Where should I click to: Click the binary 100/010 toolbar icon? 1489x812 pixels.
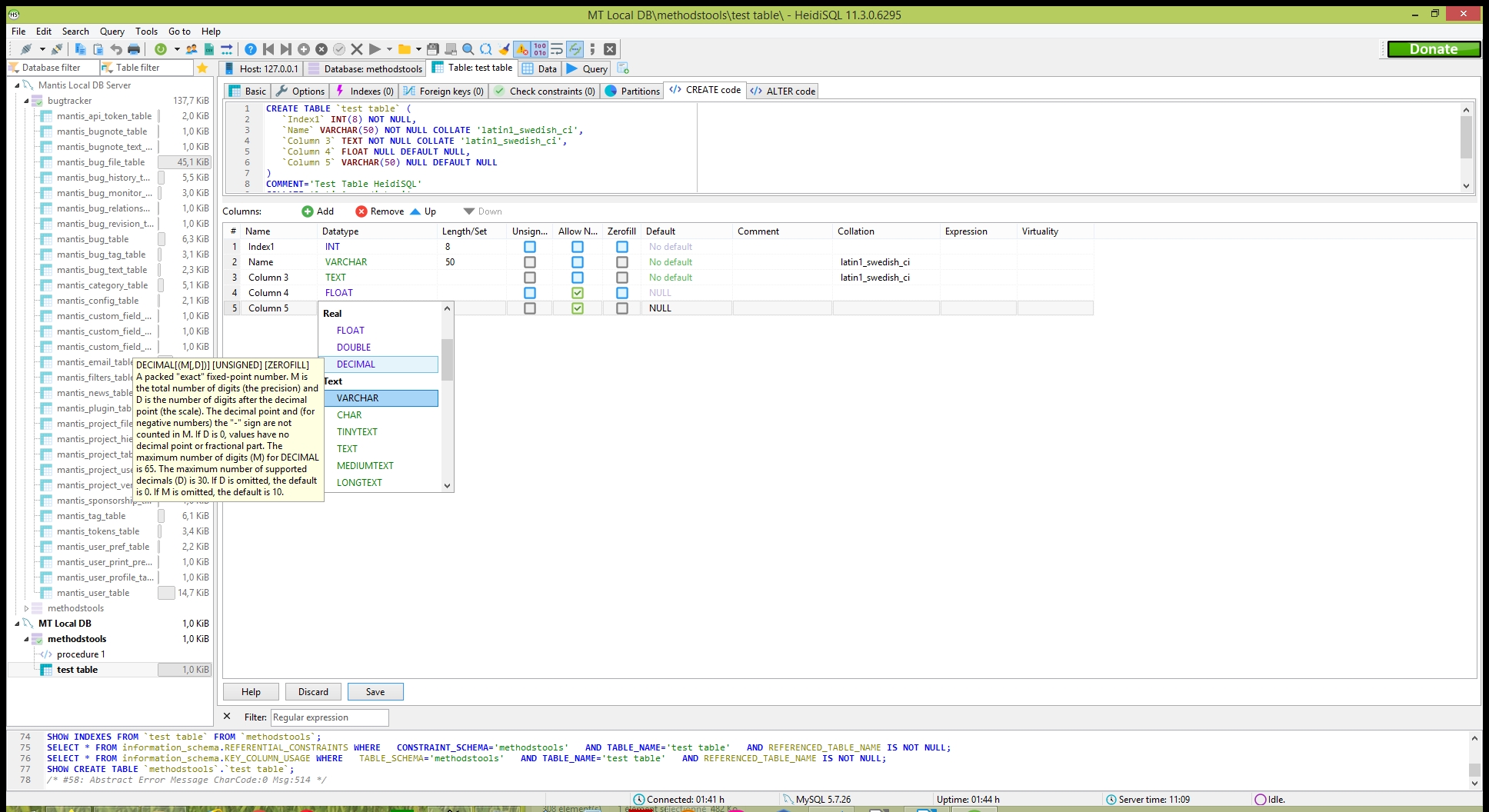[540, 49]
